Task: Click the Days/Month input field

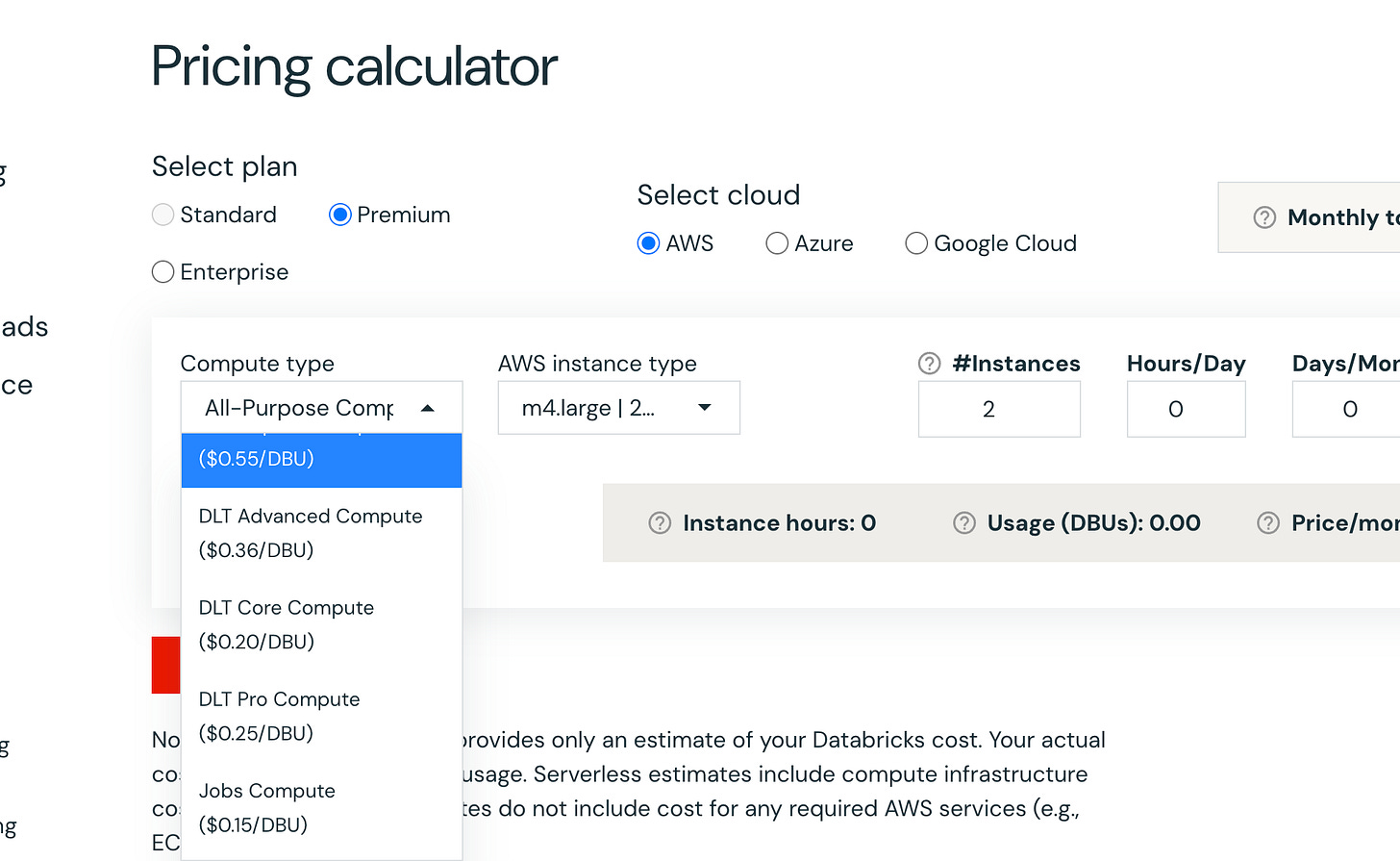Action: tap(1346, 409)
